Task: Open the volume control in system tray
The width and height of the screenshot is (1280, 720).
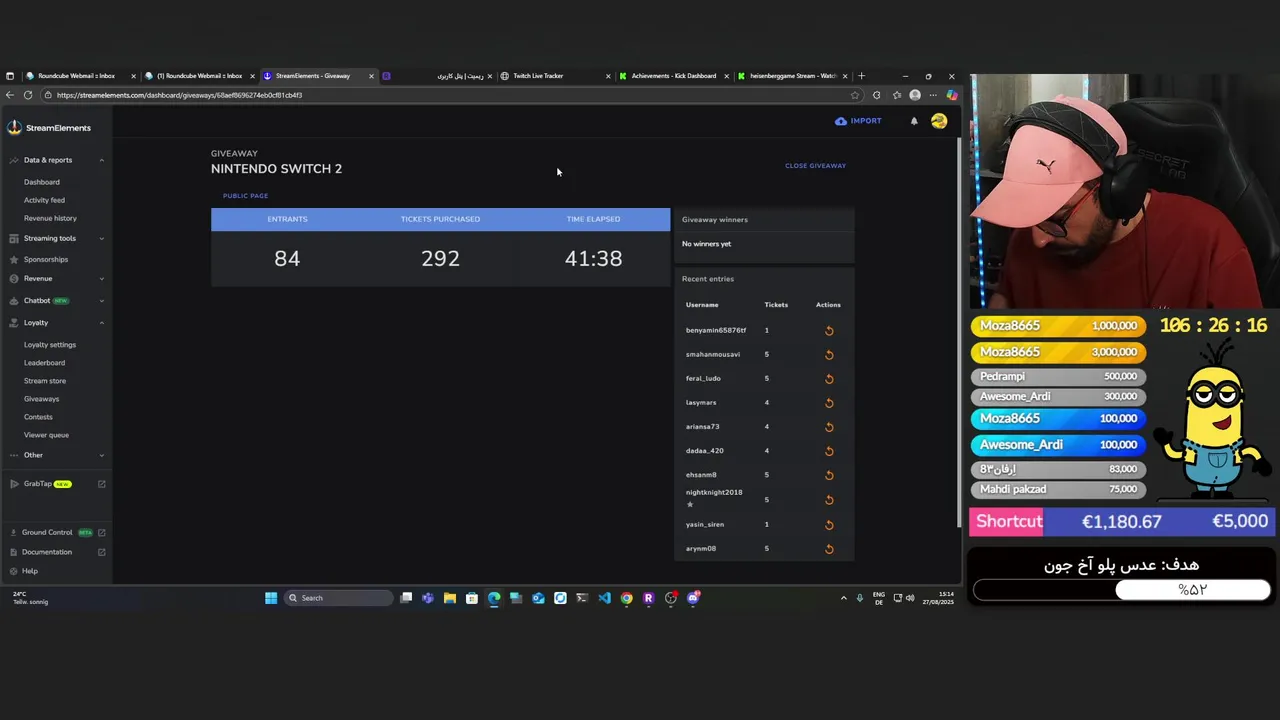Action: 910,598
